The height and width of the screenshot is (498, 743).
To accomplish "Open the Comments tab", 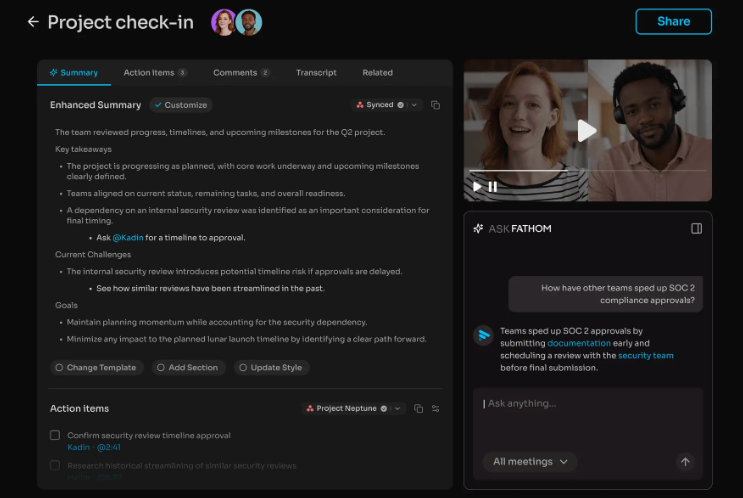I will [241, 72].
